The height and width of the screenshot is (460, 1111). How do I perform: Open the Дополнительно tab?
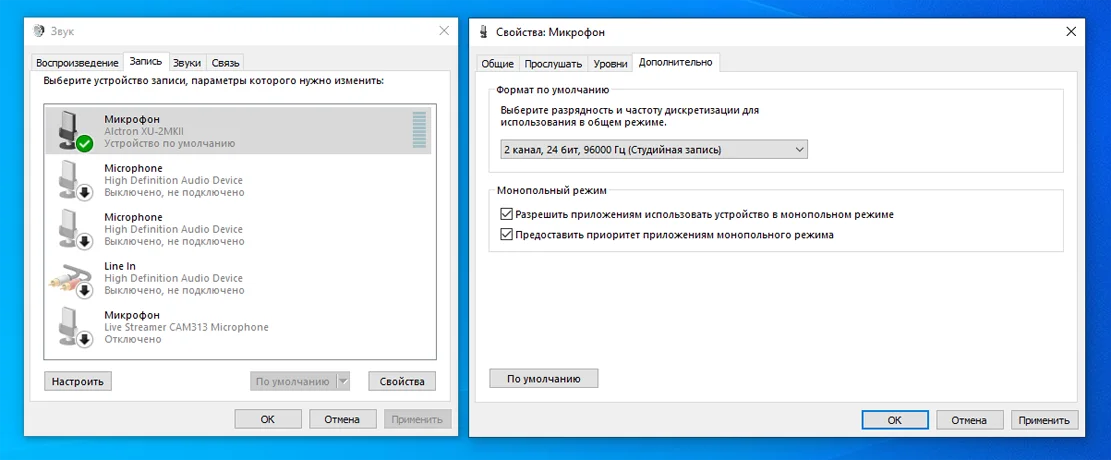(x=675, y=62)
